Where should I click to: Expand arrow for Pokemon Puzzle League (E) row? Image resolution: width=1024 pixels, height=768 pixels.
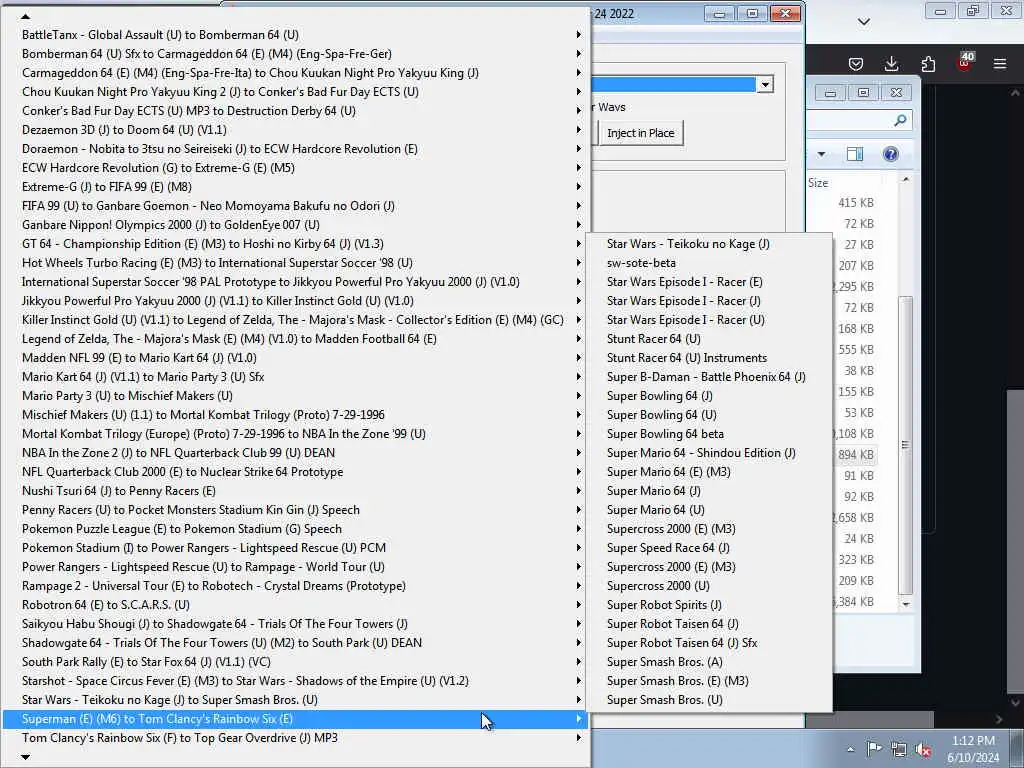[x=579, y=528]
